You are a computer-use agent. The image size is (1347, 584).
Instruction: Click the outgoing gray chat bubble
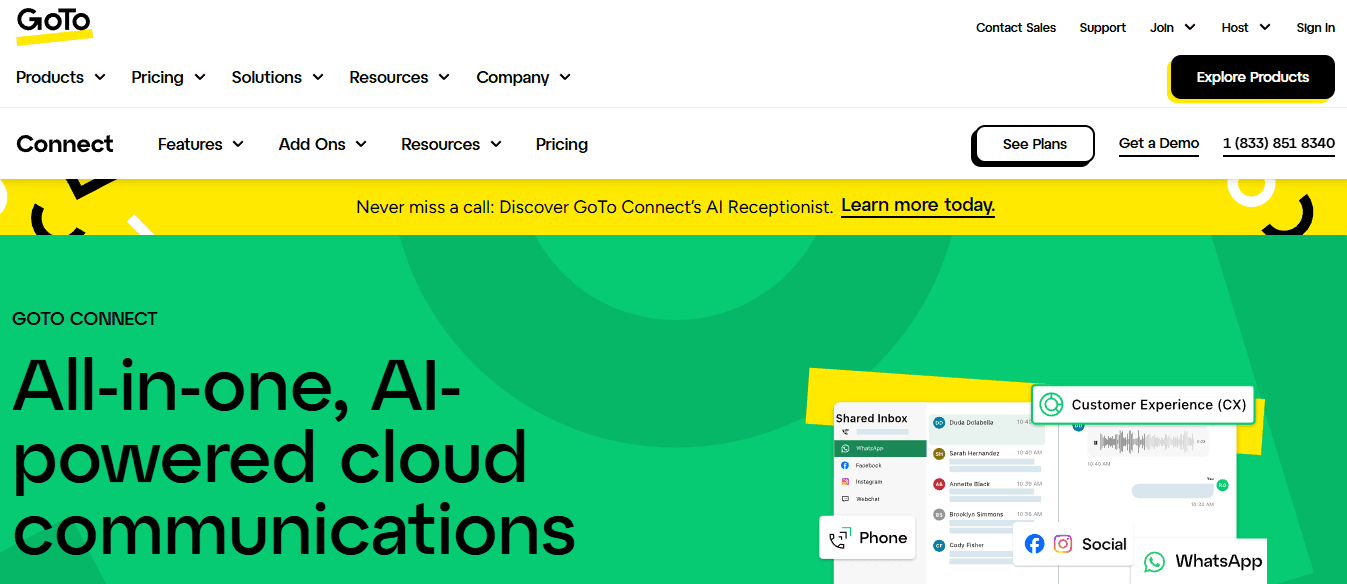pyautogui.click(x=1173, y=491)
